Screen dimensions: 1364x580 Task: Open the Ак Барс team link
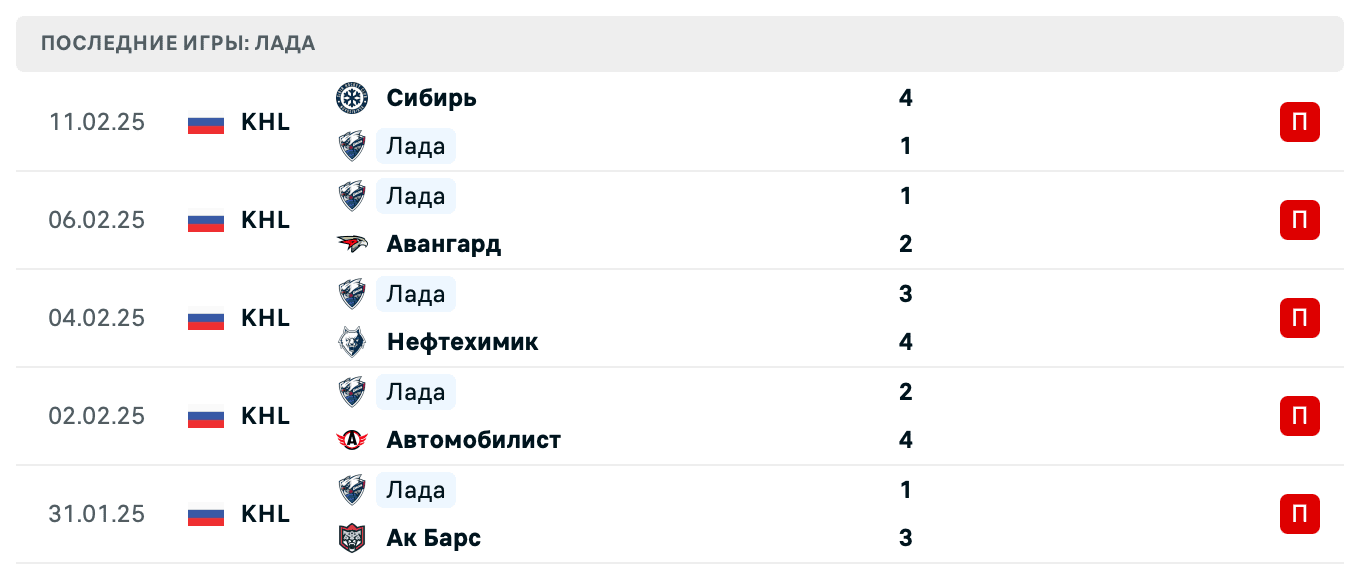[433, 538]
